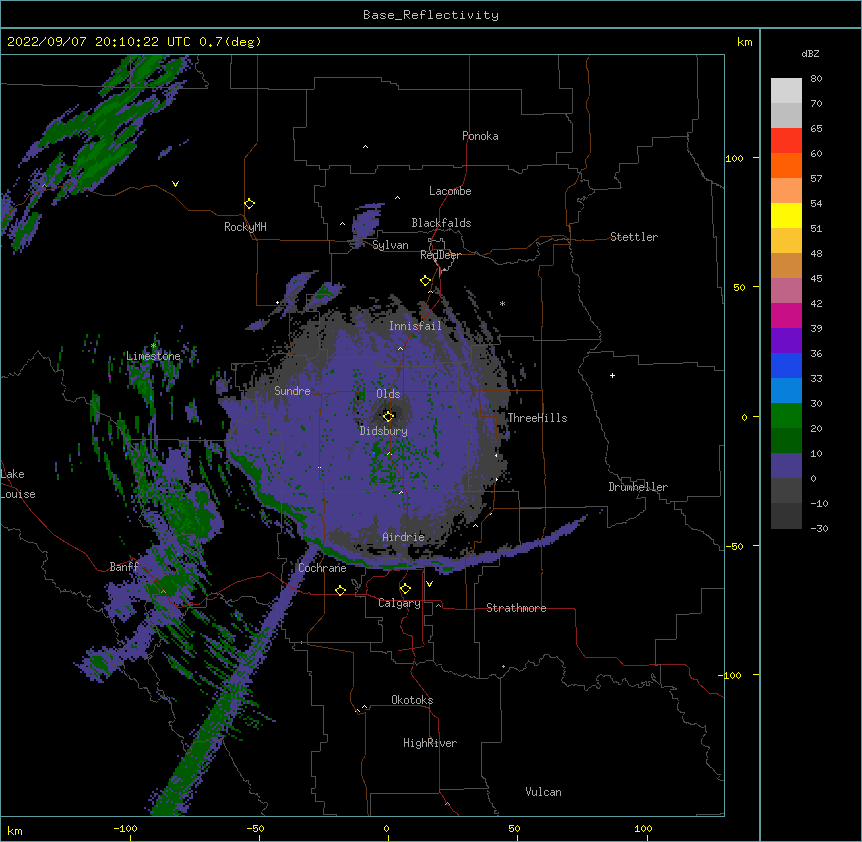Pick the light gray 70-80 dBZ swatch
The image size is (862, 842).
(x=786, y=90)
